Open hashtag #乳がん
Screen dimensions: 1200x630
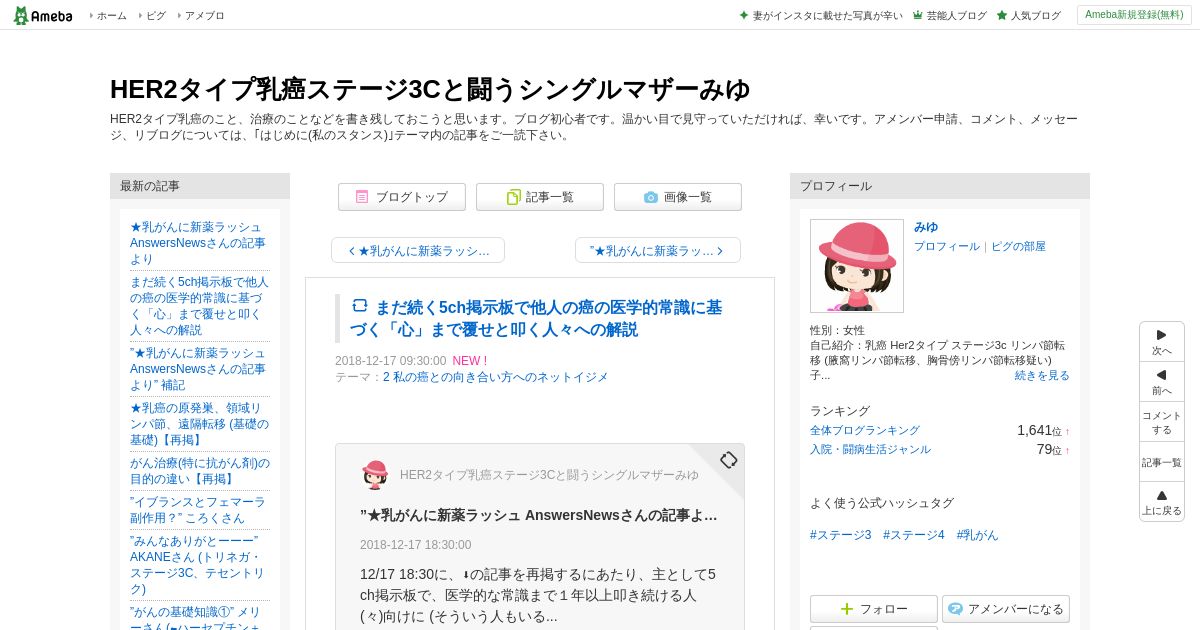coord(977,535)
